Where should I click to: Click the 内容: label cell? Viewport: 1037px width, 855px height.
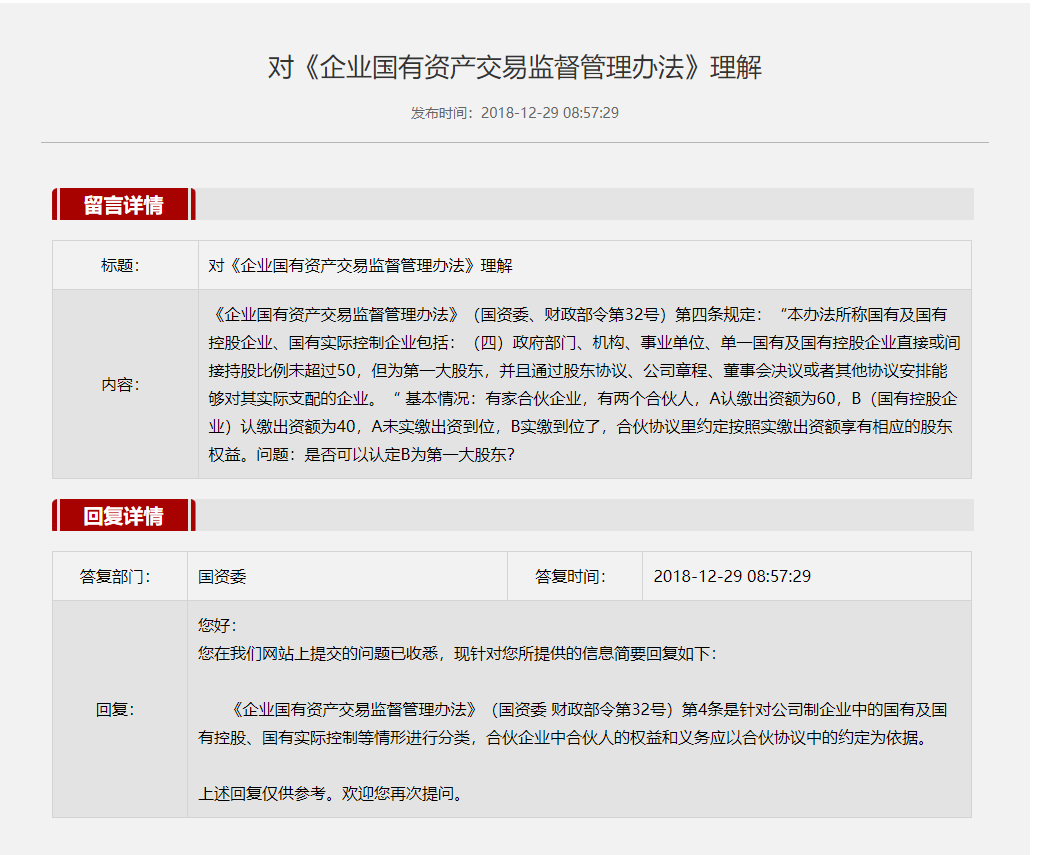pos(126,384)
